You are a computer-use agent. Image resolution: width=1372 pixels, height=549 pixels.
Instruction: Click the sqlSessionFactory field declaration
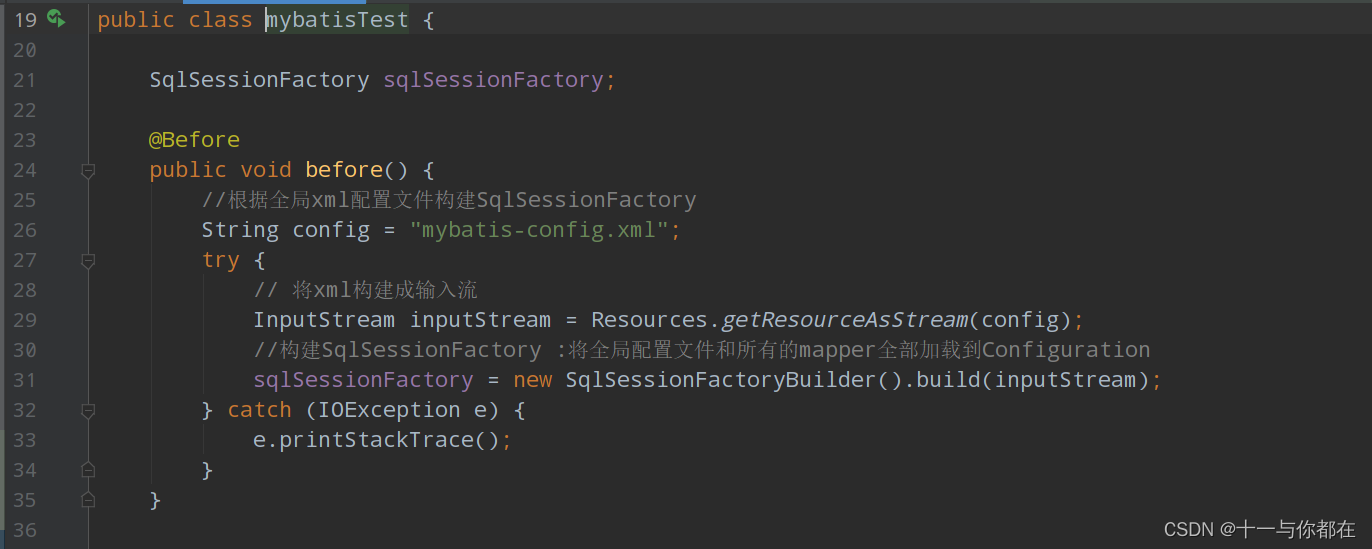(494, 80)
